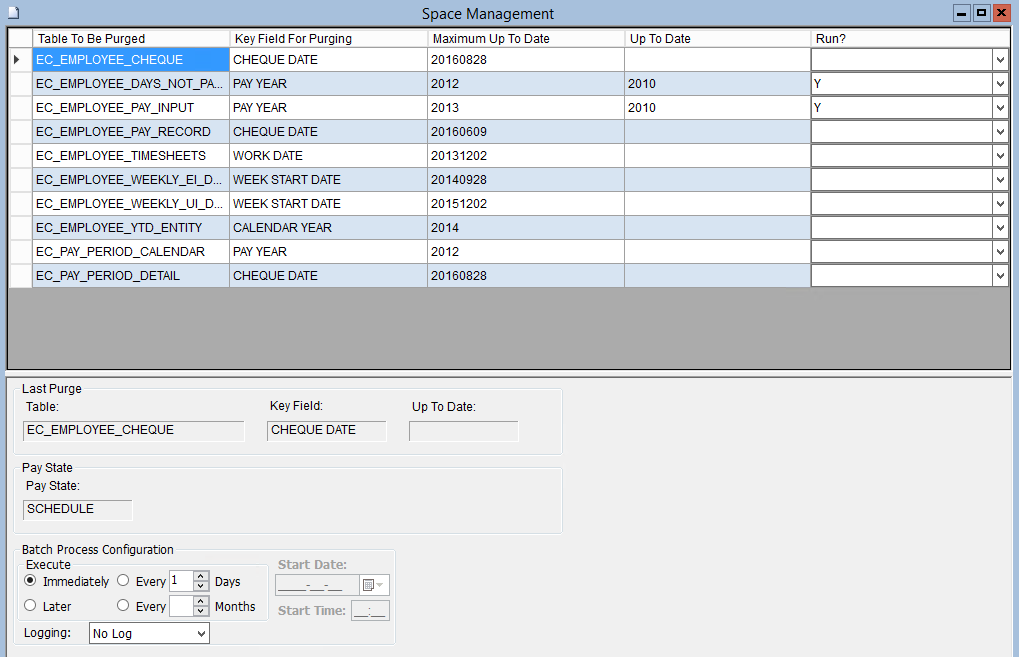The height and width of the screenshot is (657, 1019).
Task: Click Up To Date cell for EC_EMPLOYEE_PAY_RECORD
Action: [x=717, y=132]
